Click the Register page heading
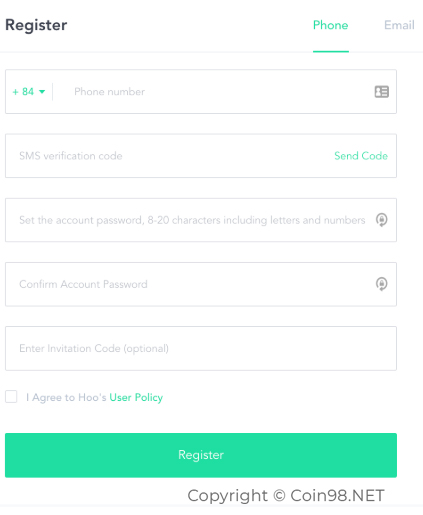Viewport: 423px width, 515px height. pyautogui.click(x=36, y=26)
